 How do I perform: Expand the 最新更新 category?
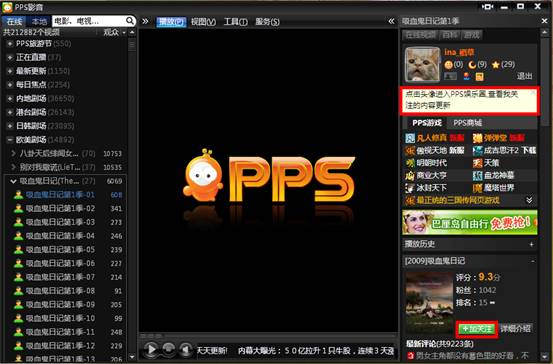[10, 71]
